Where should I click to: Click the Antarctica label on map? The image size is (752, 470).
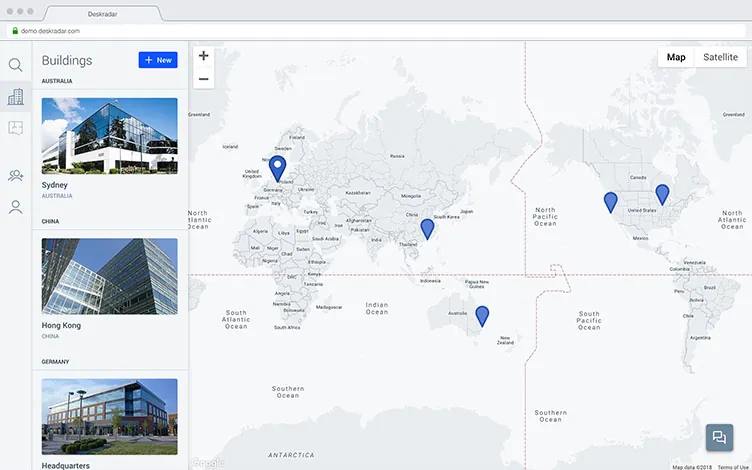click(292, 455)
